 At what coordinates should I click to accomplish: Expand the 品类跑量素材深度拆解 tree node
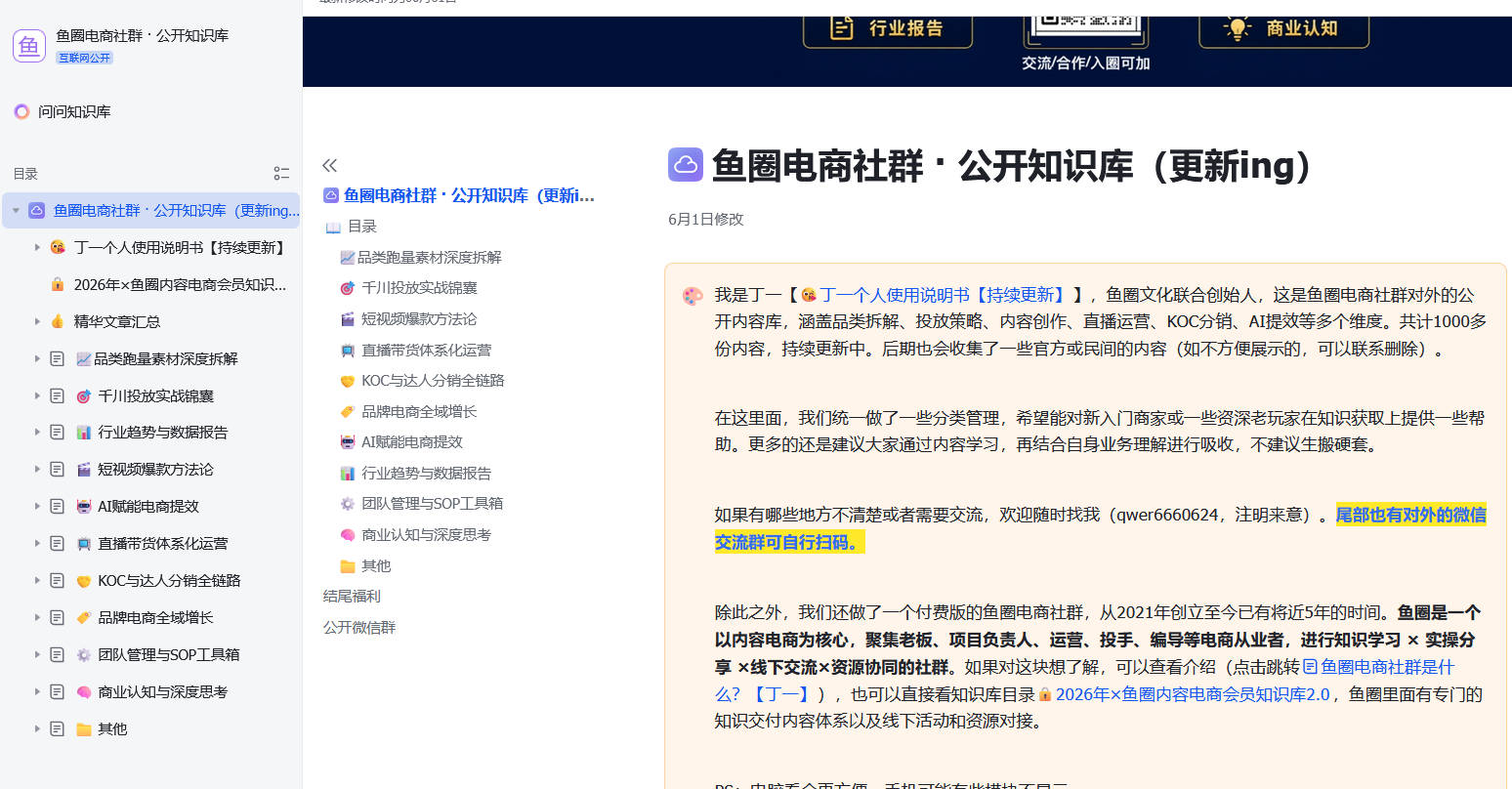[37, 358]
